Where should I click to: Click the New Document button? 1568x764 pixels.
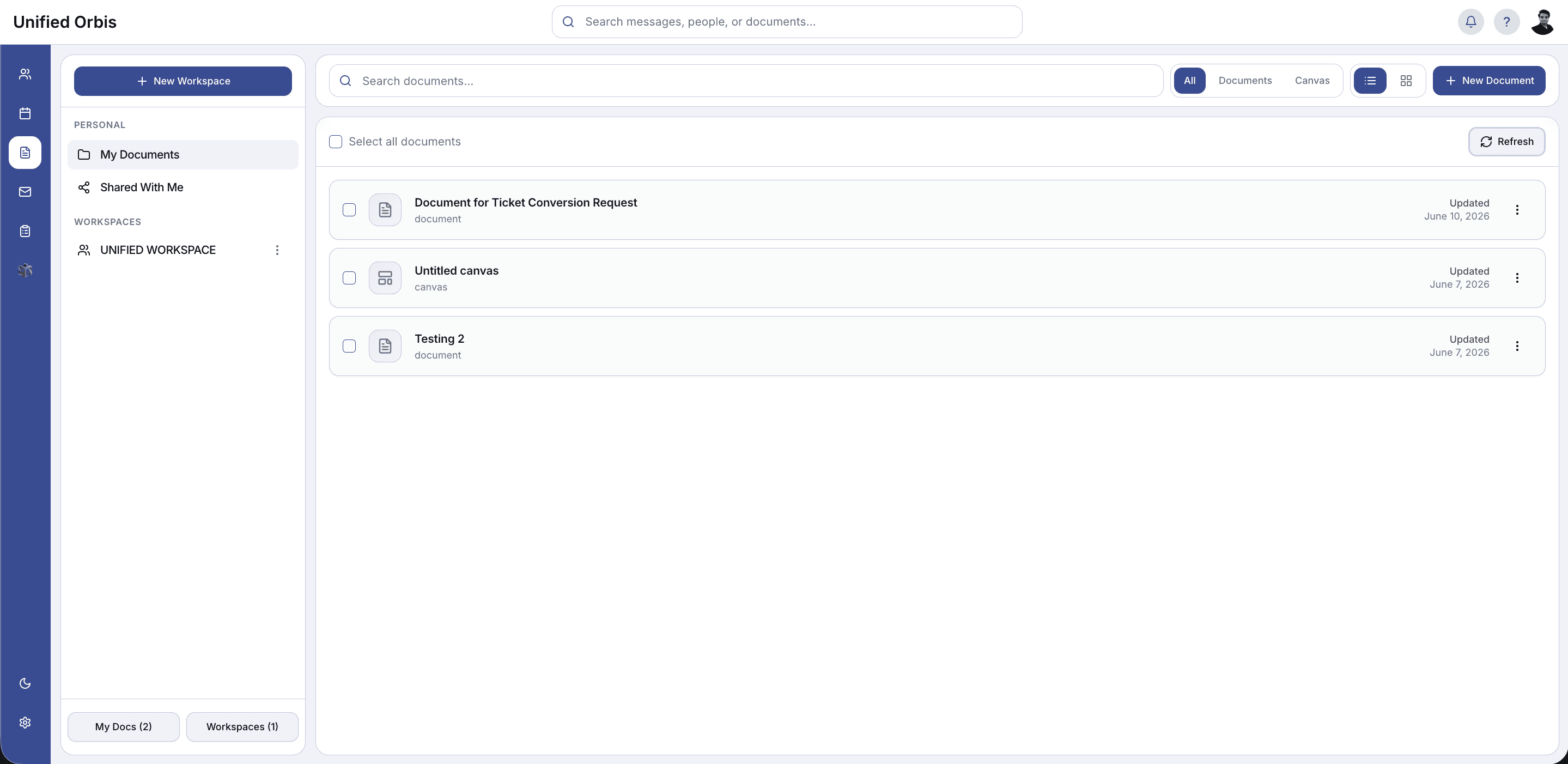pos(1488,80)
